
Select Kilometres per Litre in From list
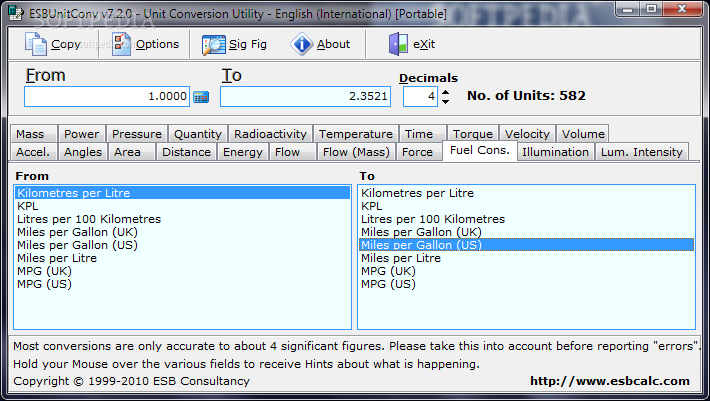[182, 193]
